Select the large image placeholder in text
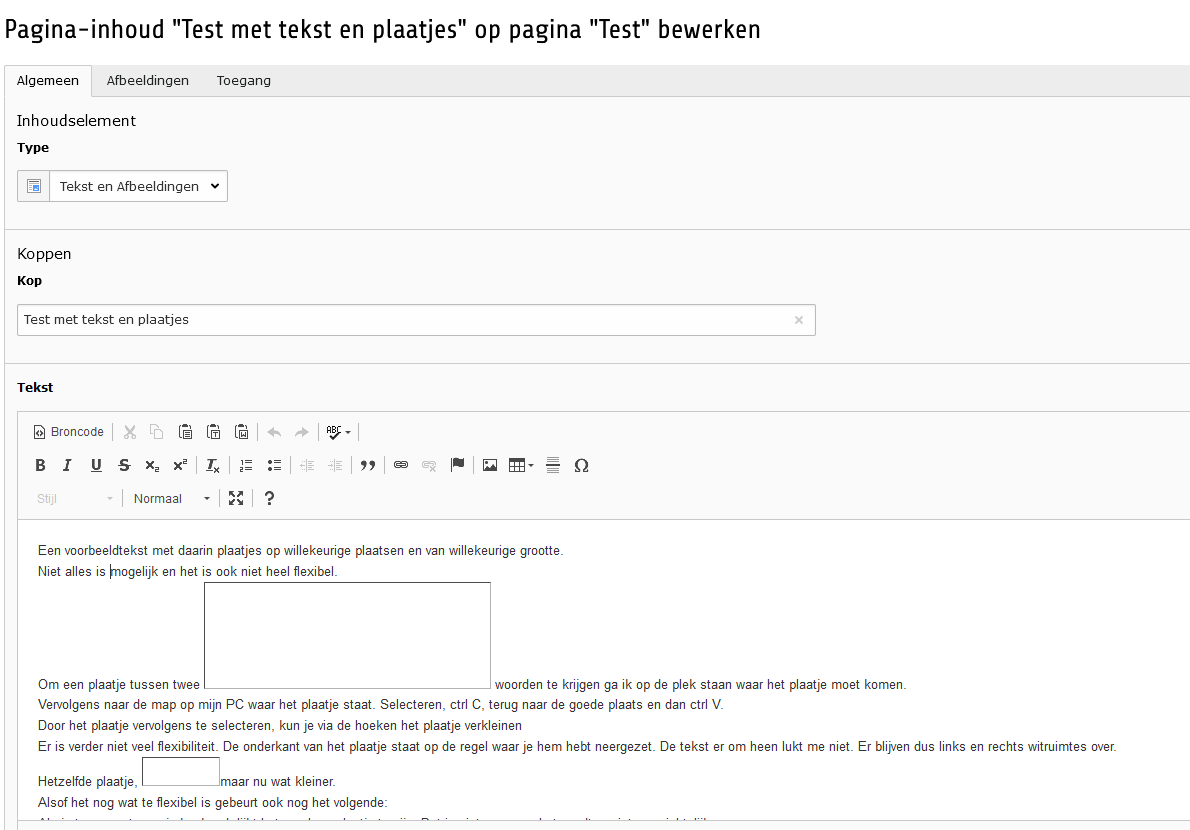 (347, 636)
